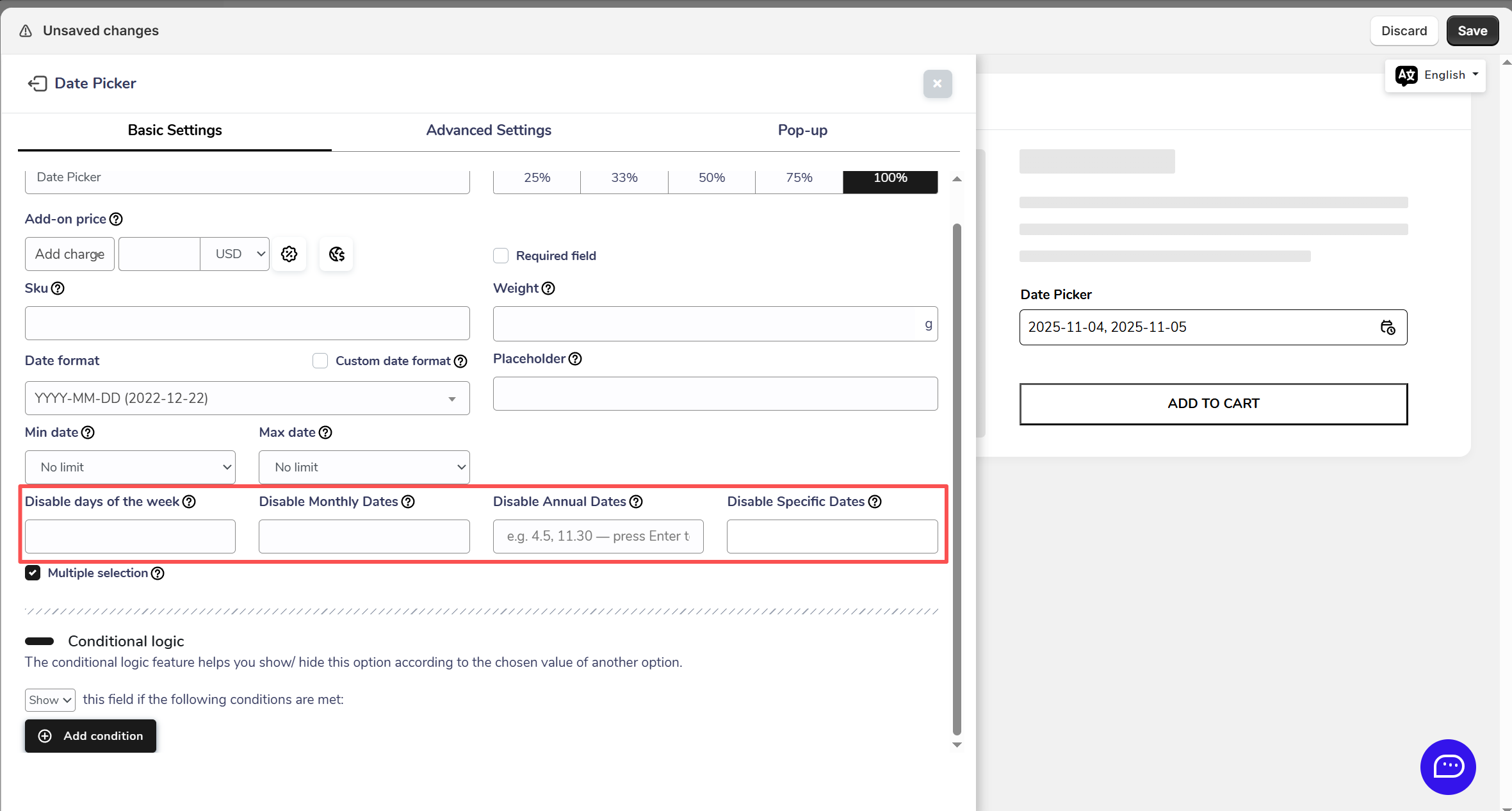Screen dimensions: 1512x811
Task: Click the back arrow icon beside Date Picker
Action: 37,83
